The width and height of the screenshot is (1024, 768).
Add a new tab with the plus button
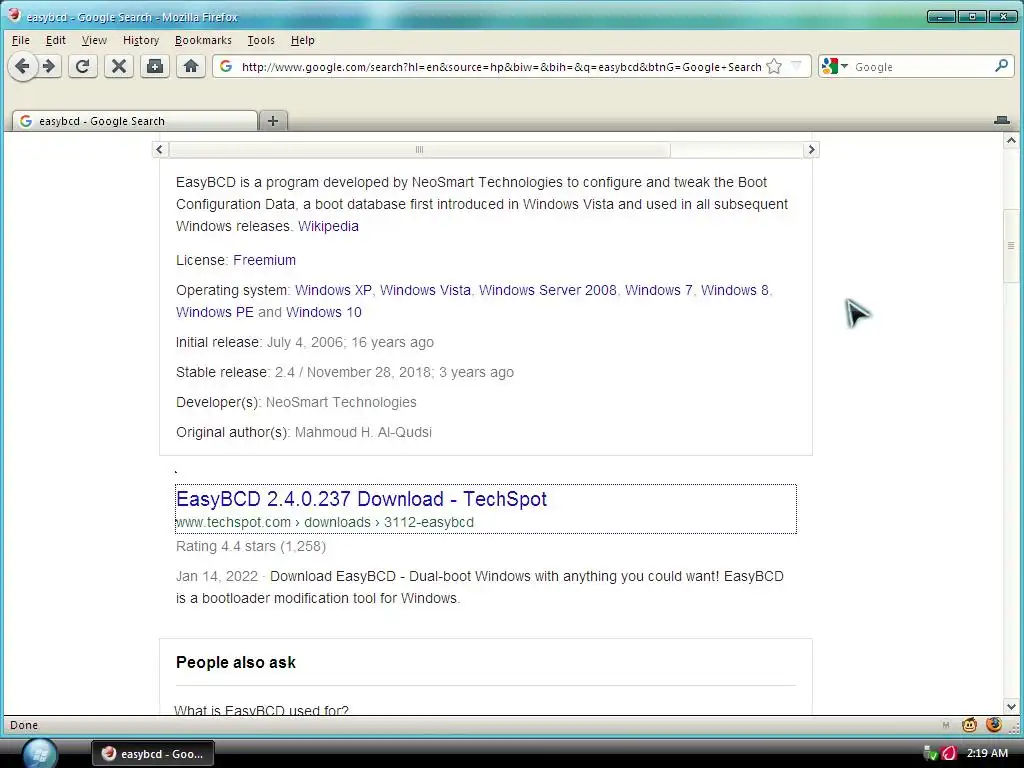pos(273,121)
